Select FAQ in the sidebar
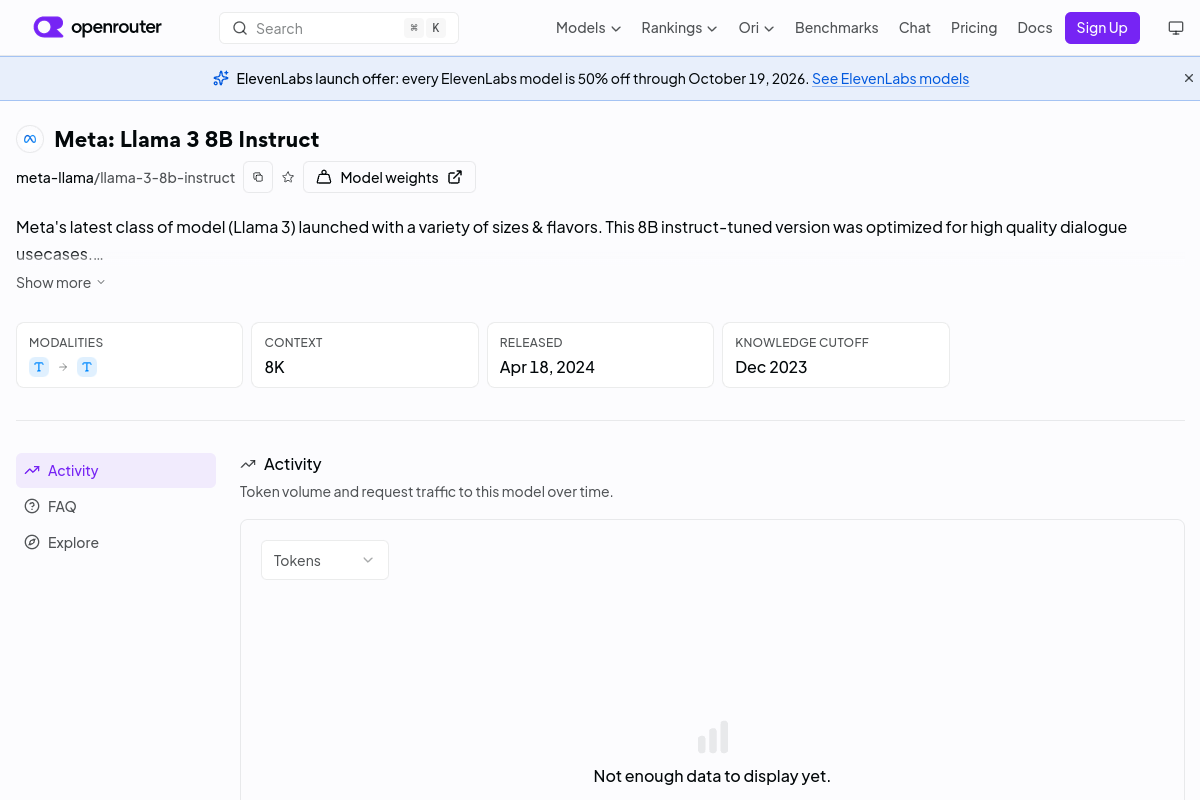The image size is (1200, 800). tap(116, 506)
